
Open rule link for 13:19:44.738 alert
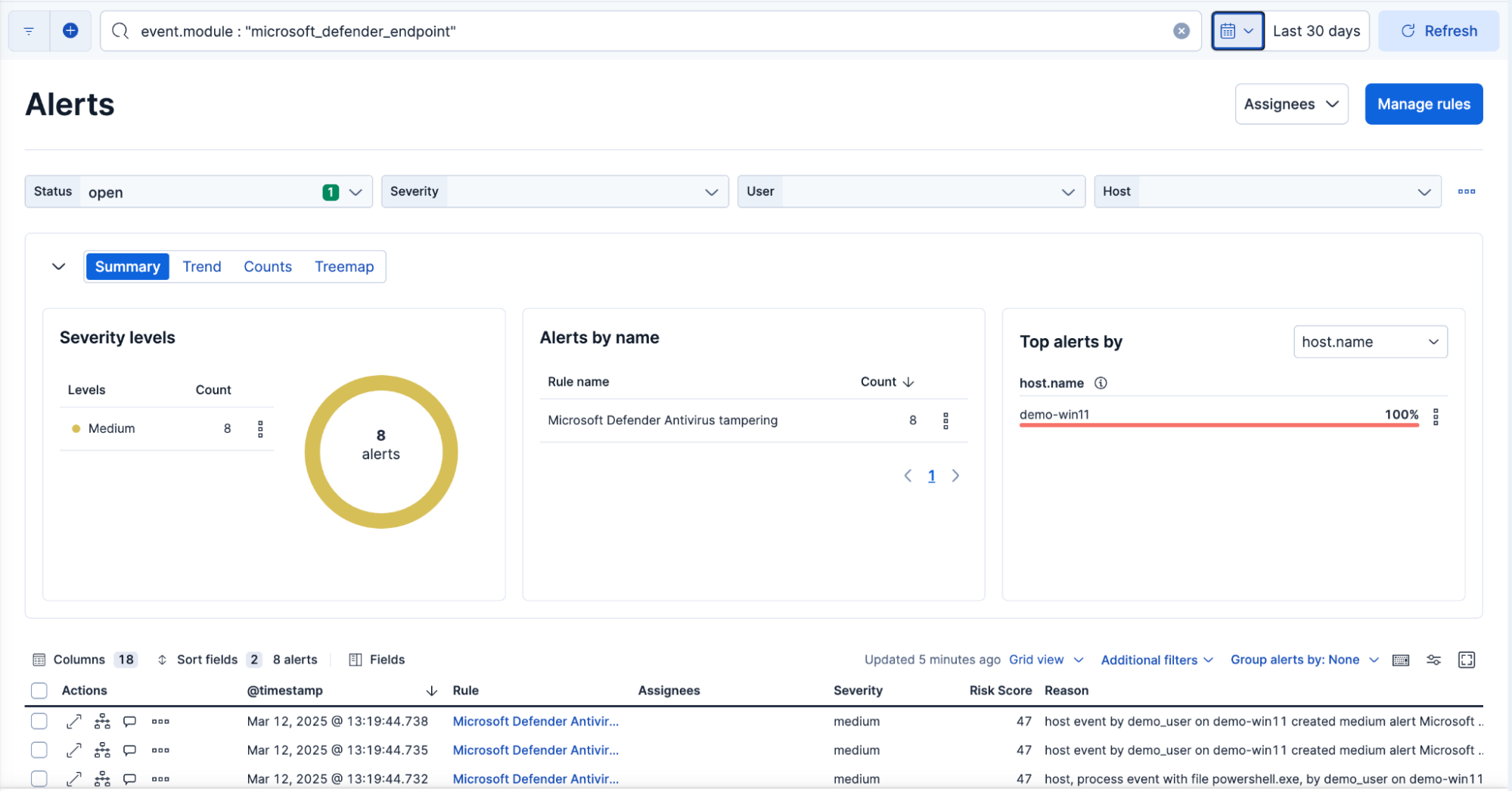536,722
